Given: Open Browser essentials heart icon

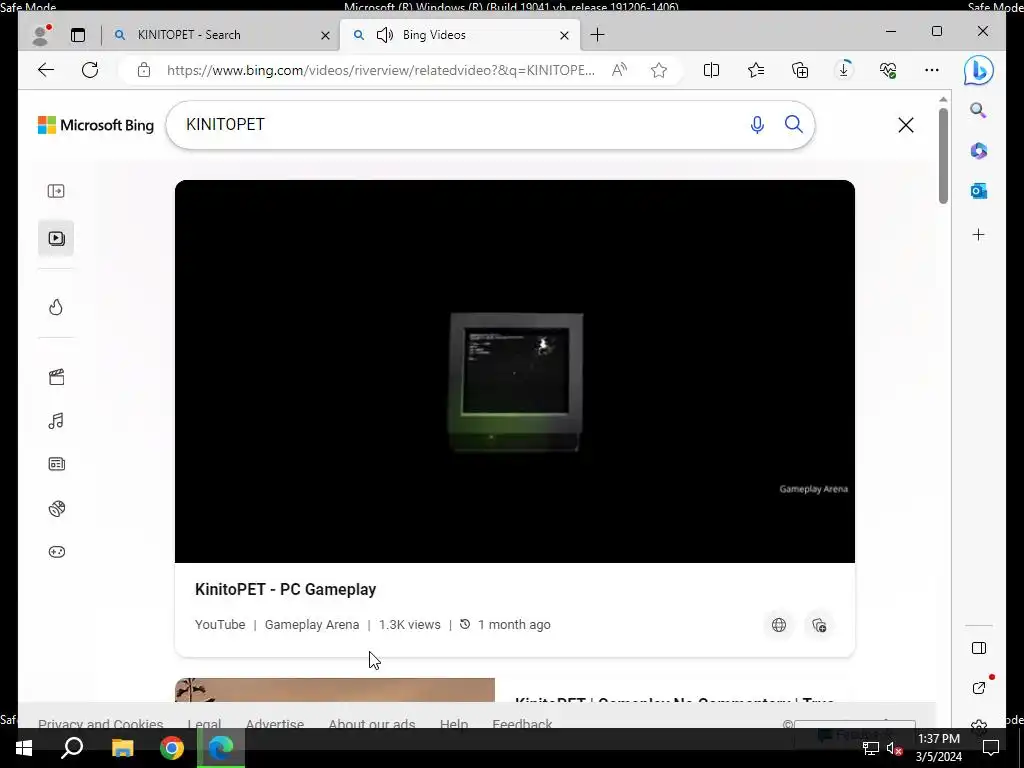Looking at the screenshot, I should pyautogui.click(x=888, y=70).
